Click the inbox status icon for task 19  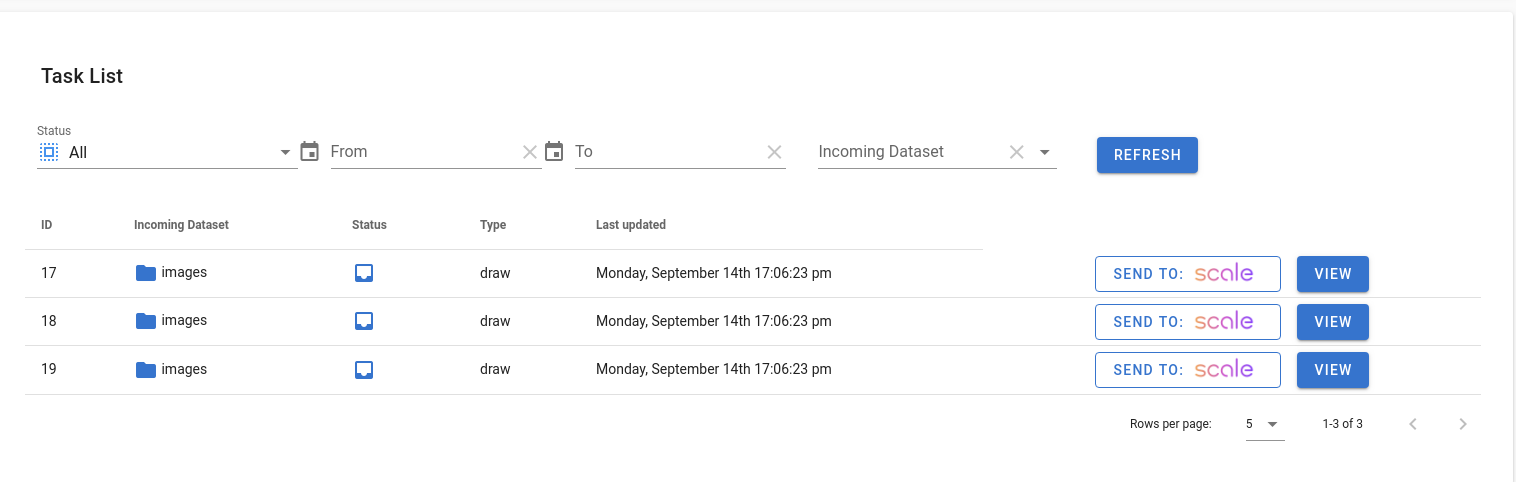click(x=364, y=370)
